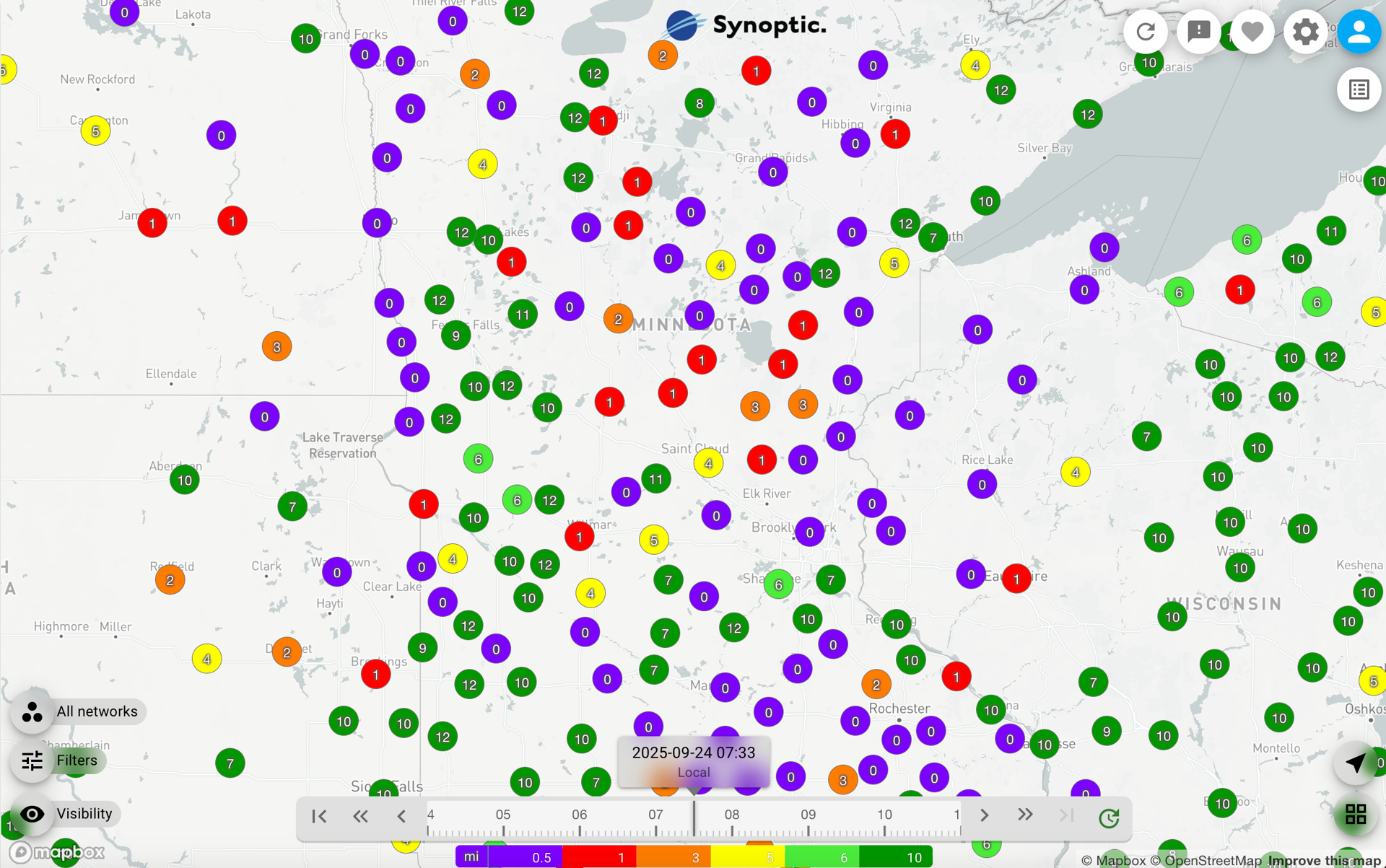The image size is (1386, 868).
Task: Click the Improve this map link
Action: pos(1324,861)
